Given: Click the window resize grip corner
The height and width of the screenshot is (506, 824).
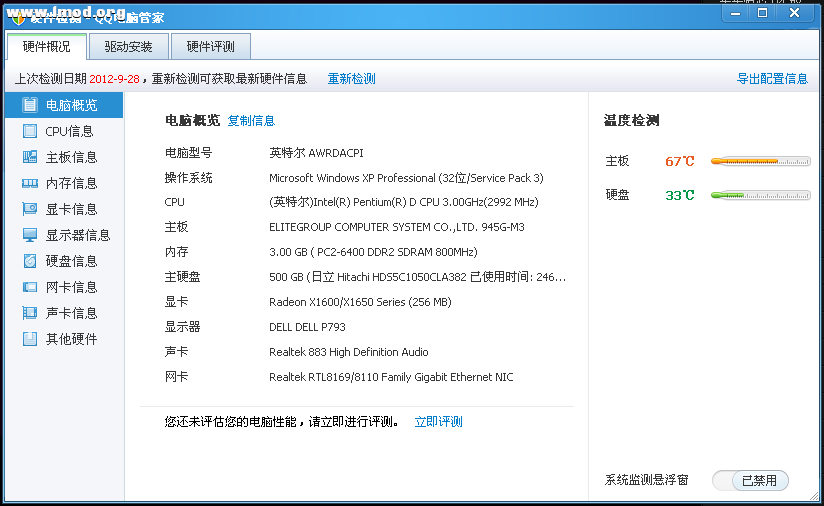Looking at the screenshot, I should click(x=815, y=497).
